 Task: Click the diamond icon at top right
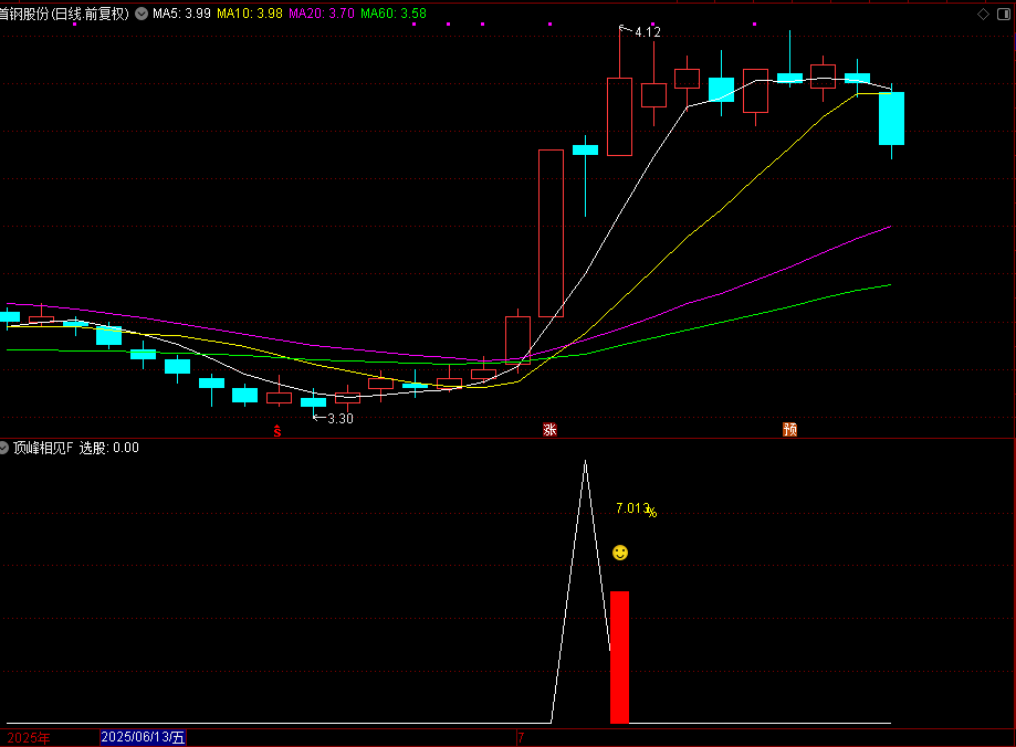983,13
